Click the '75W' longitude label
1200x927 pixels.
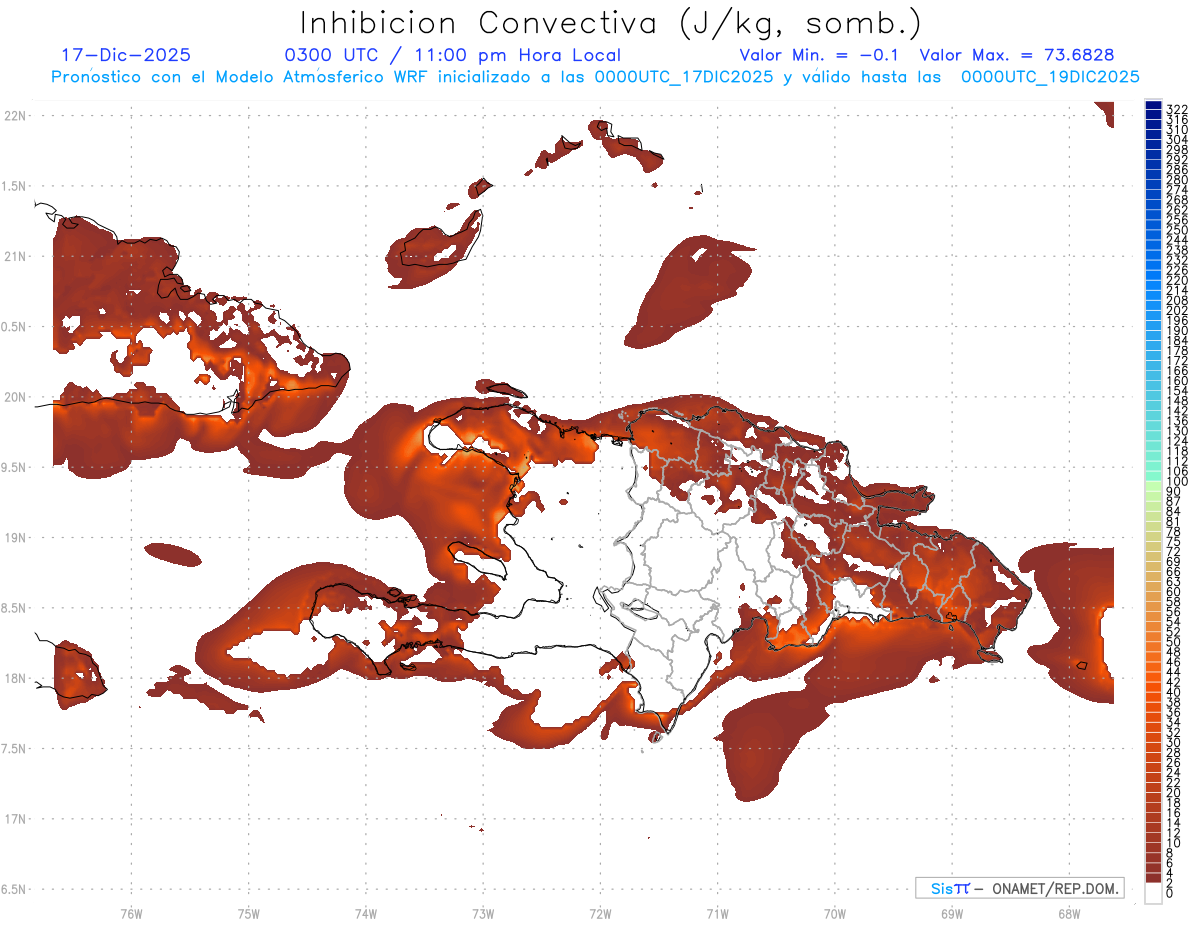pyautogui.click(x=248, y=913)
